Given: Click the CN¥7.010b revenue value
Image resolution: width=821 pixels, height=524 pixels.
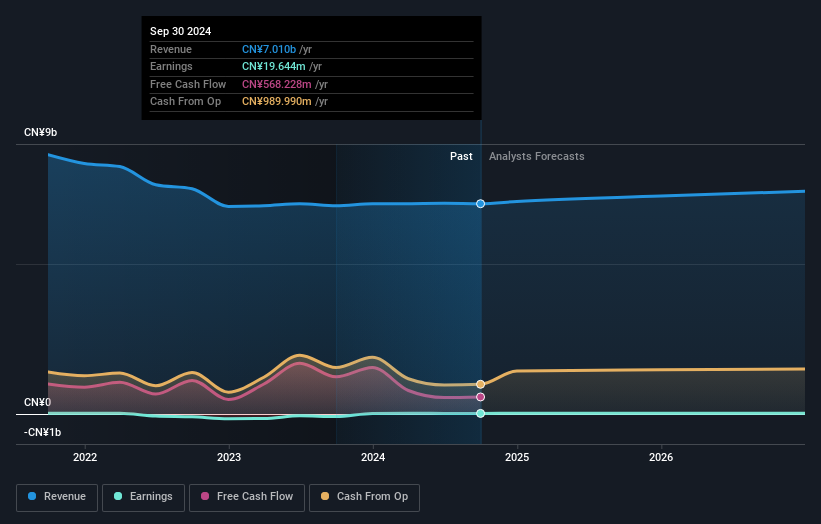Looking at the screenshot, I should [x=269, y=49].
